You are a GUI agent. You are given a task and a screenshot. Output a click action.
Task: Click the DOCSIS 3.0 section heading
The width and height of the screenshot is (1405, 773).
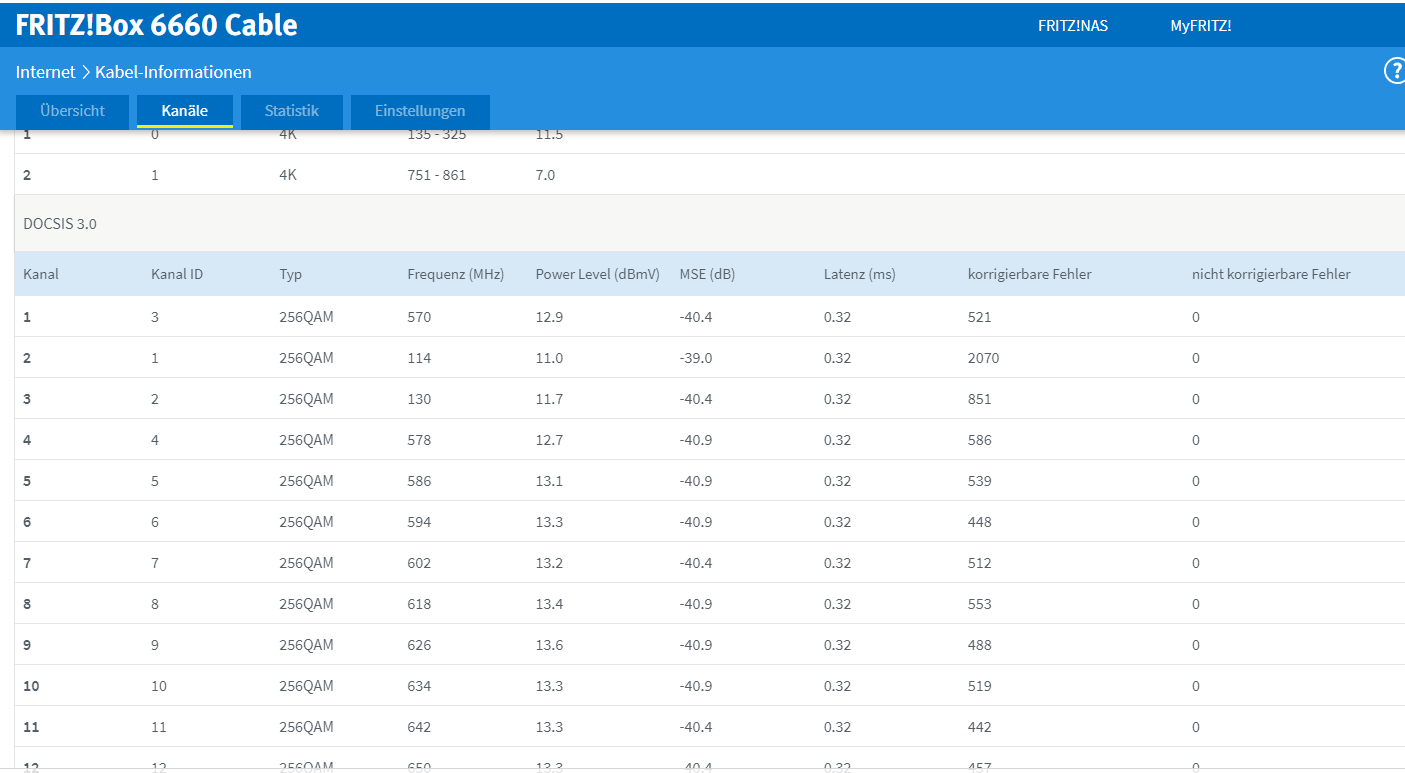pos(60,224)
